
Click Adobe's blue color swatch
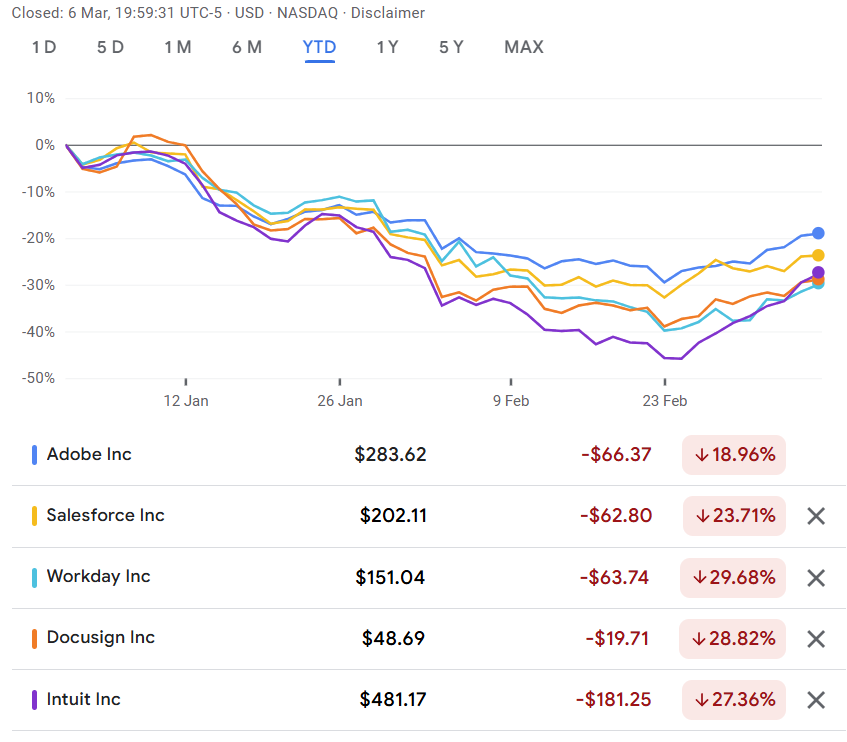click(35, 455)
